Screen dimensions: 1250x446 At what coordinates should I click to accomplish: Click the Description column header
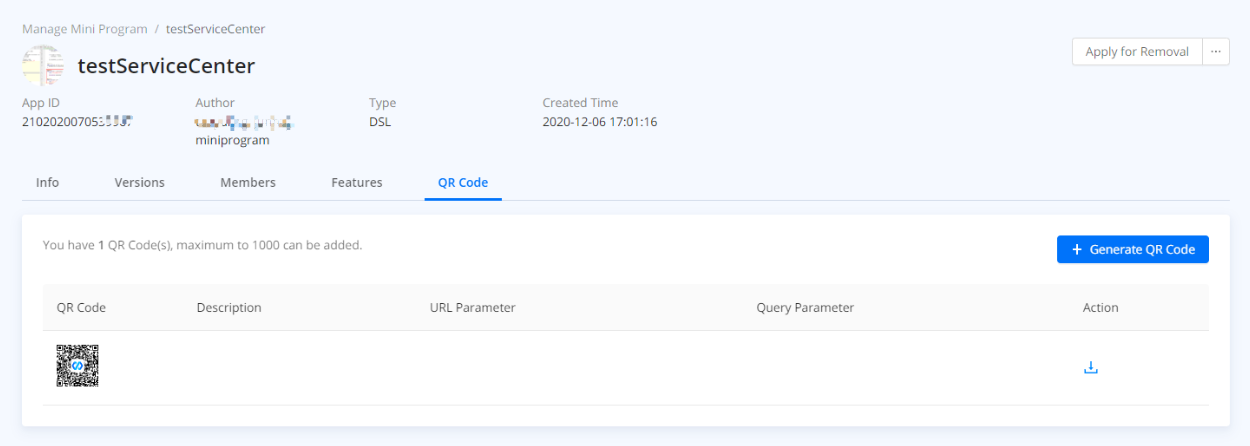(229, 308)
